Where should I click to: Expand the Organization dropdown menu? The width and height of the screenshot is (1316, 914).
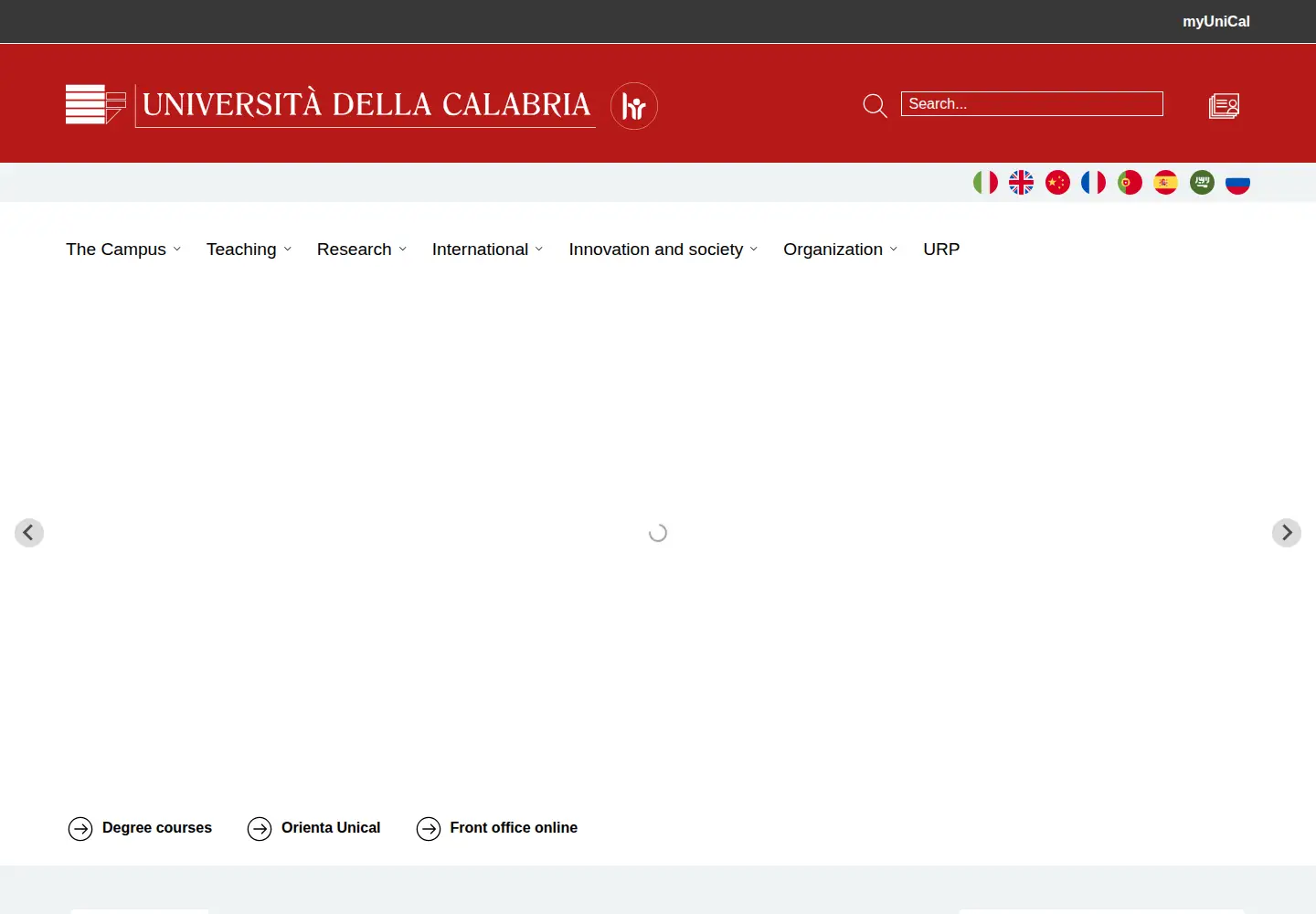pyautogui.click(x=841, y=250)
